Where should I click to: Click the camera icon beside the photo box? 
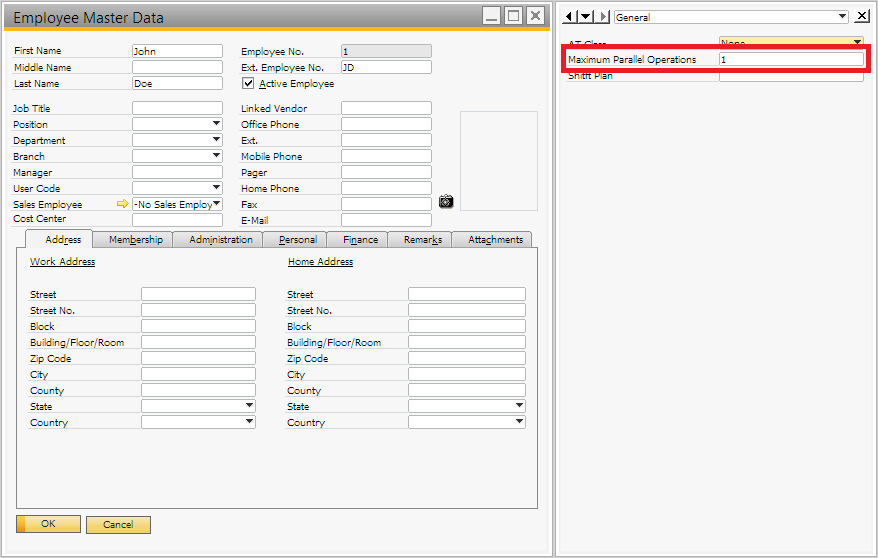click(x=446, y=201)
